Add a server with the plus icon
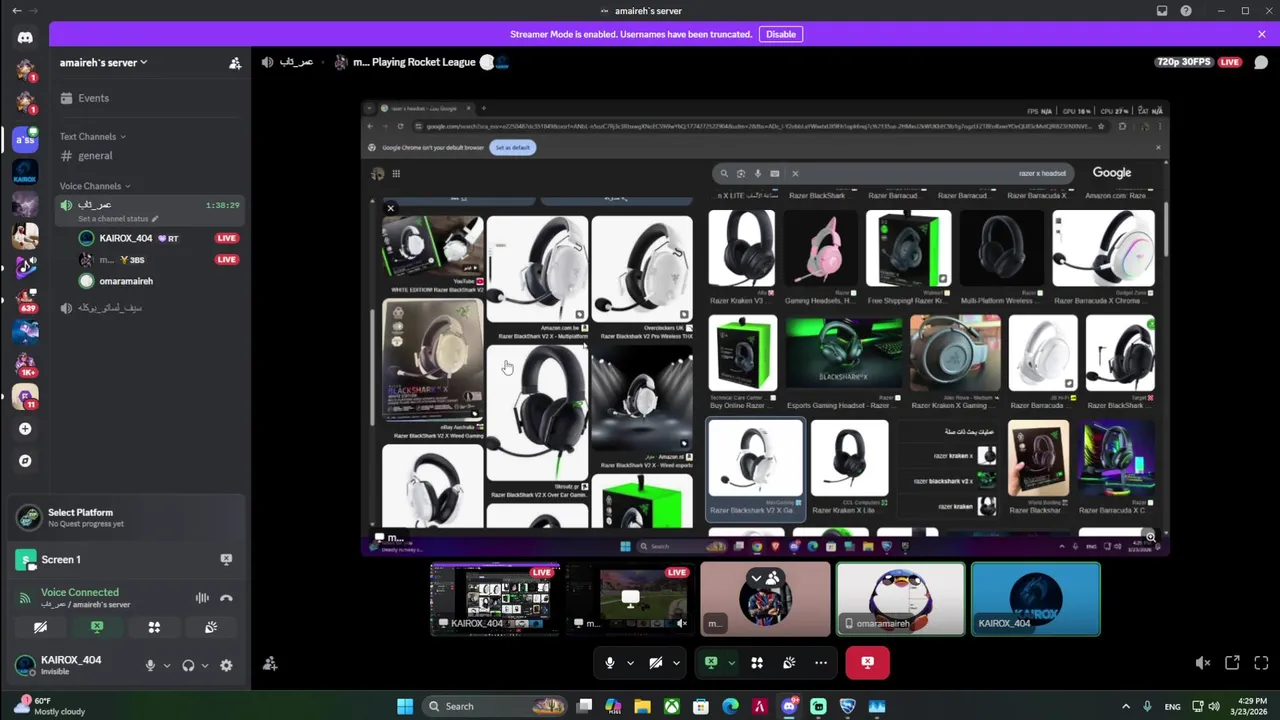The width and height of the screenshot is (1280, 720). (25, 429)
